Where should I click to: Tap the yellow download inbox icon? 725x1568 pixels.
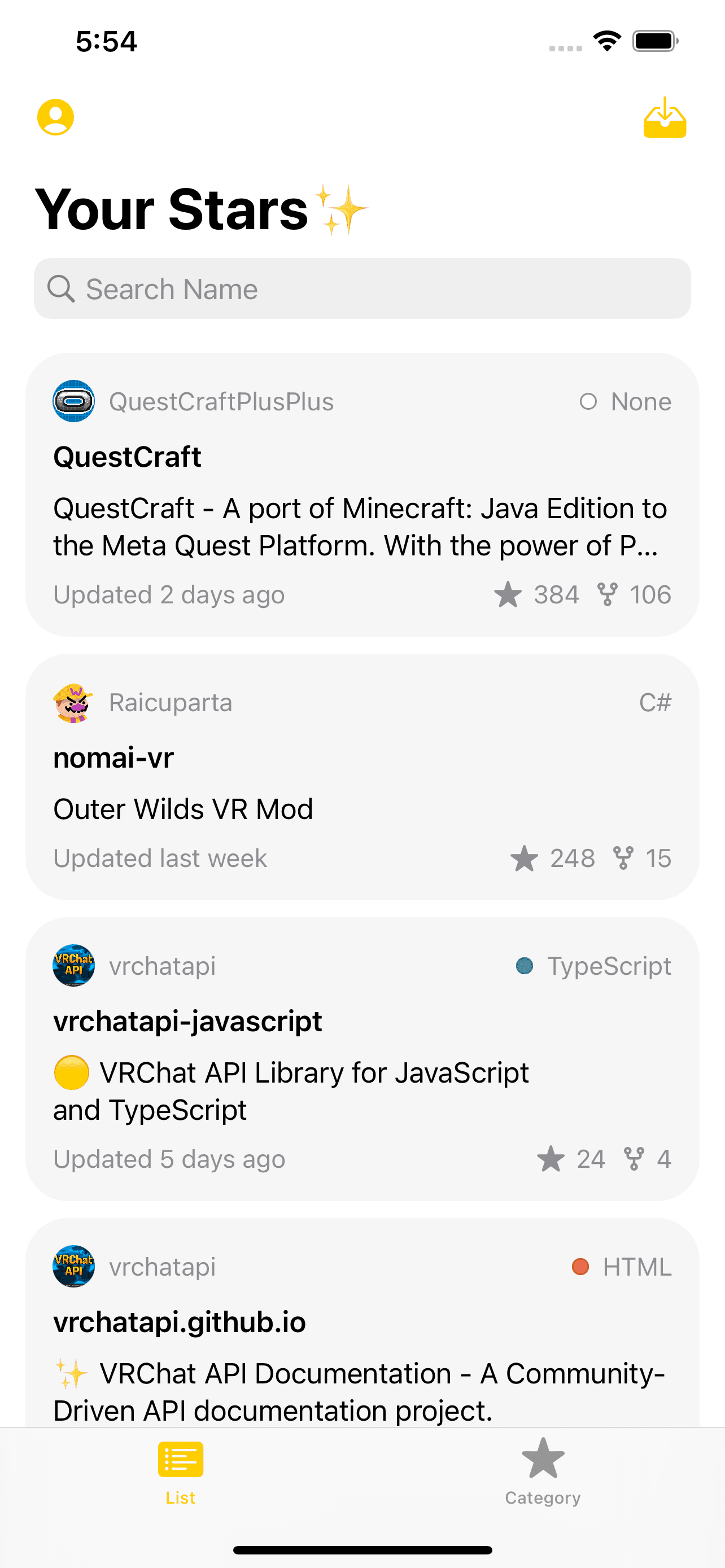(665, 117)
